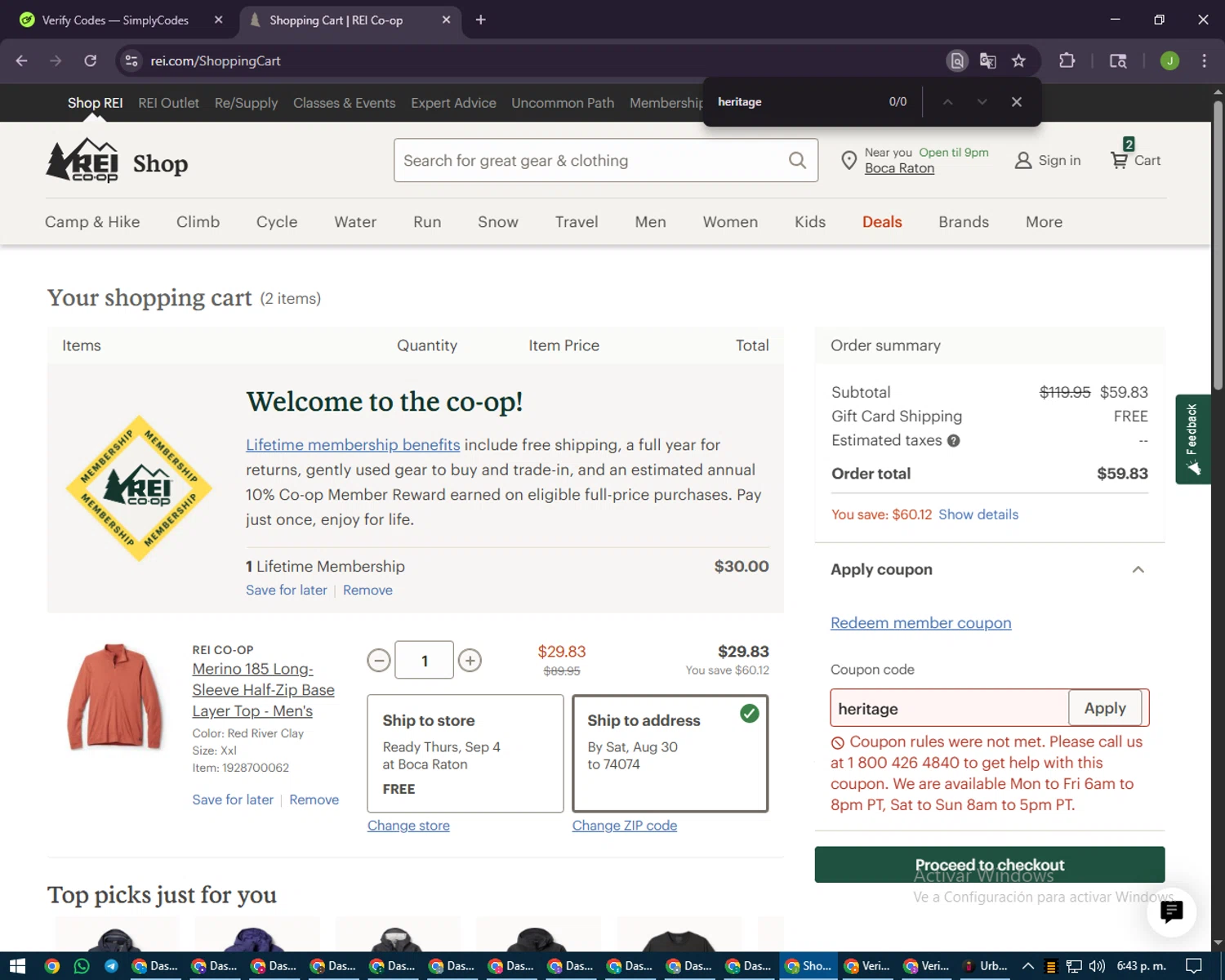Viewport: 1225px width, 980px height.
Task: Open Chrome three-dot menu
Action: coord(1204,60)
